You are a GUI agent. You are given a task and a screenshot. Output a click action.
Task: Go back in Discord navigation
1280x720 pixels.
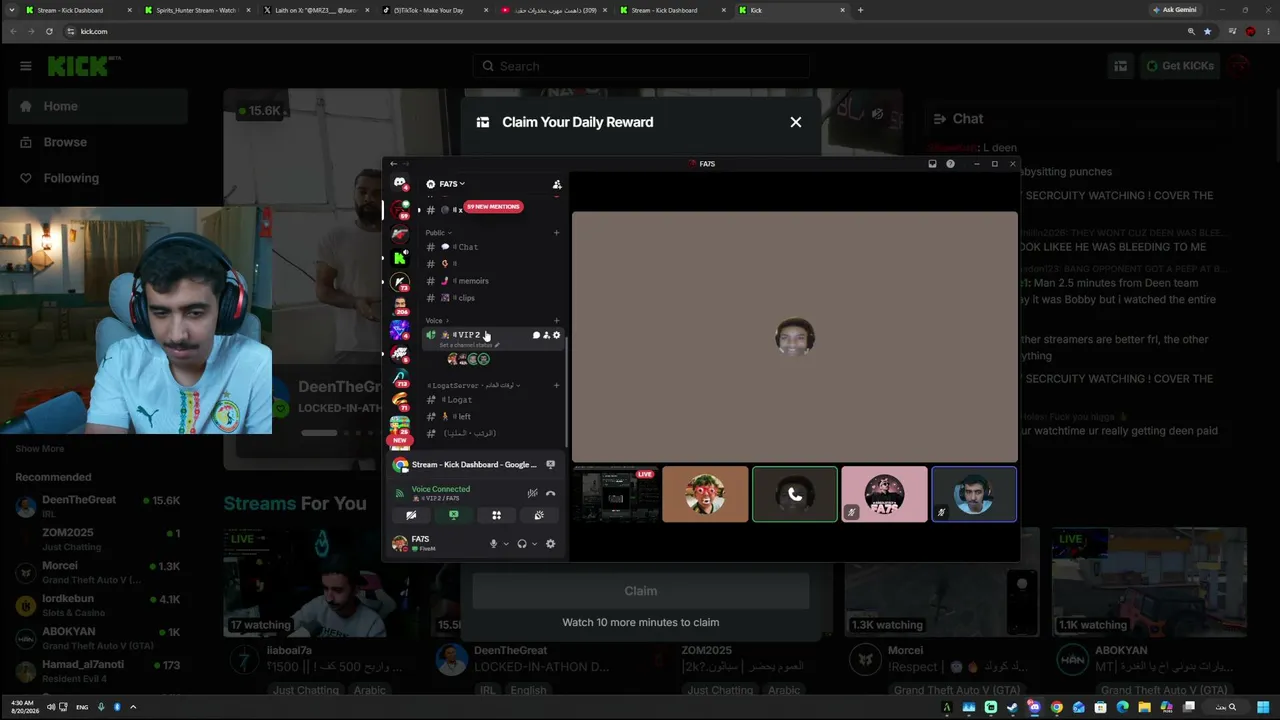tap(393, 164)
